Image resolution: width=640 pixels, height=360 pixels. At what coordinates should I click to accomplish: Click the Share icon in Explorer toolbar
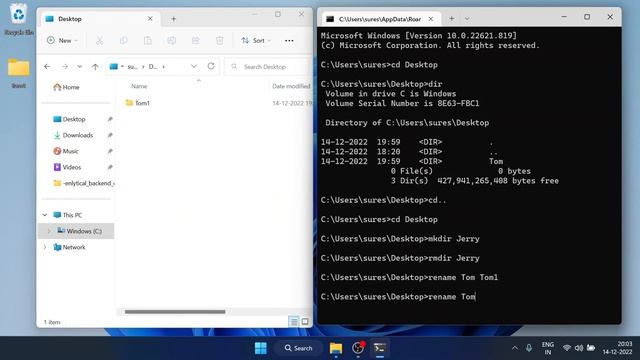point(196,40)
